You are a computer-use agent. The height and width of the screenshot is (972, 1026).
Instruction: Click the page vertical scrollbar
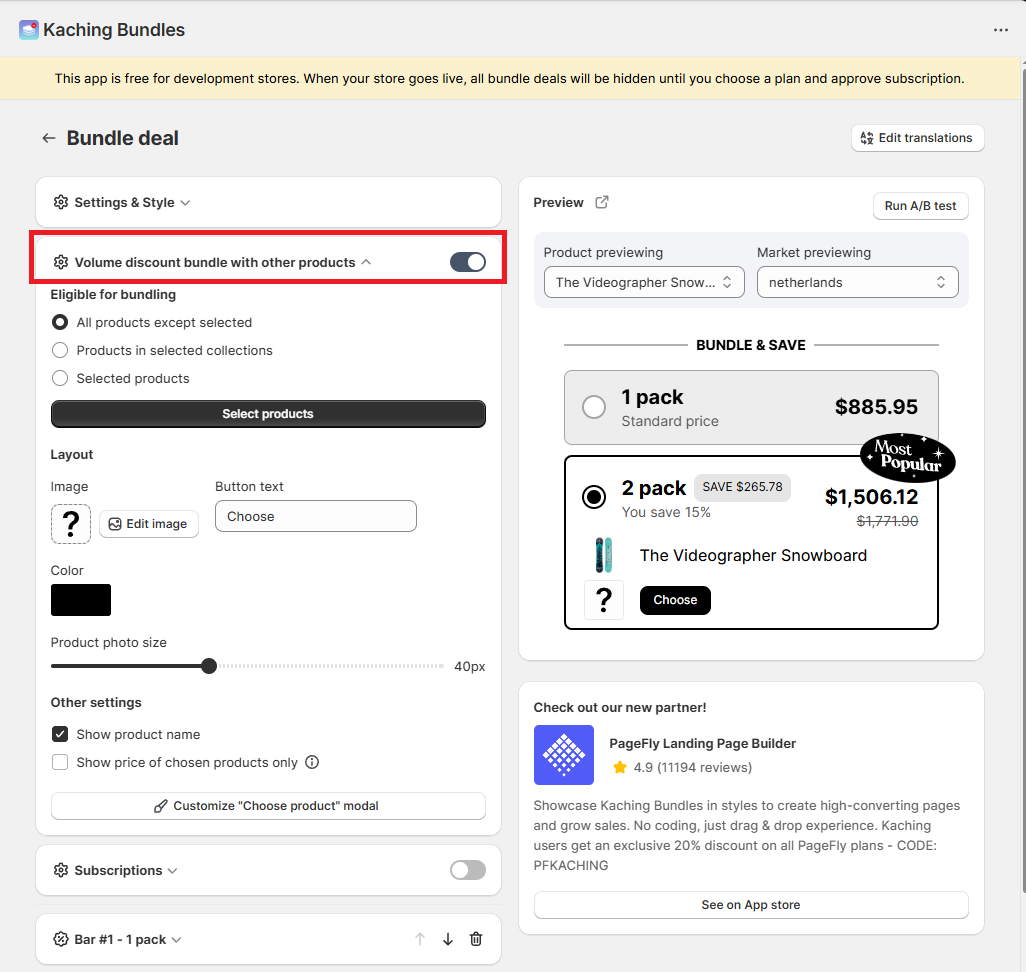[x=1023, y=478]
